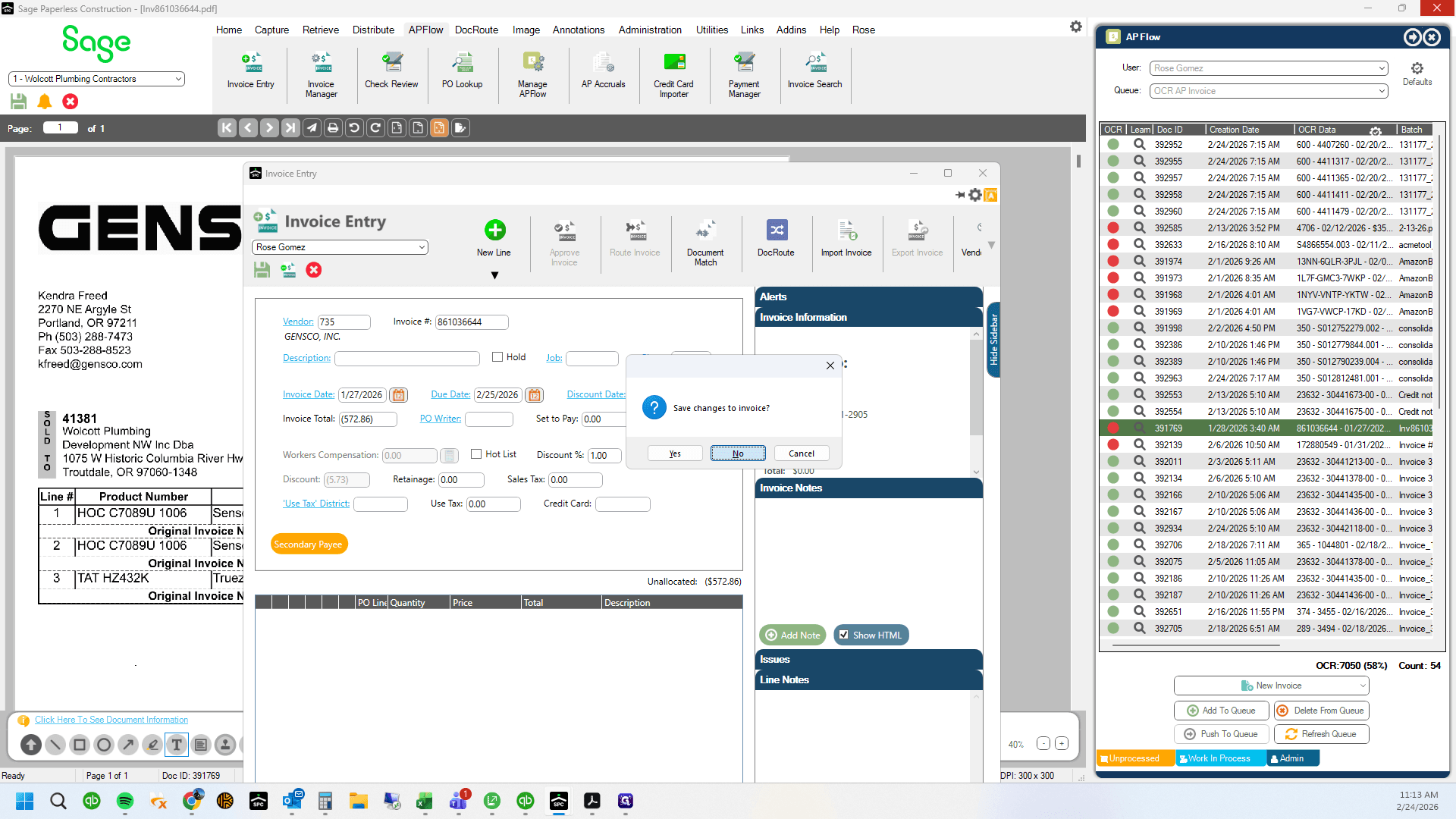Click the Page number box
This screenshot has height=819, width=1456.
(x=60, y=127)
